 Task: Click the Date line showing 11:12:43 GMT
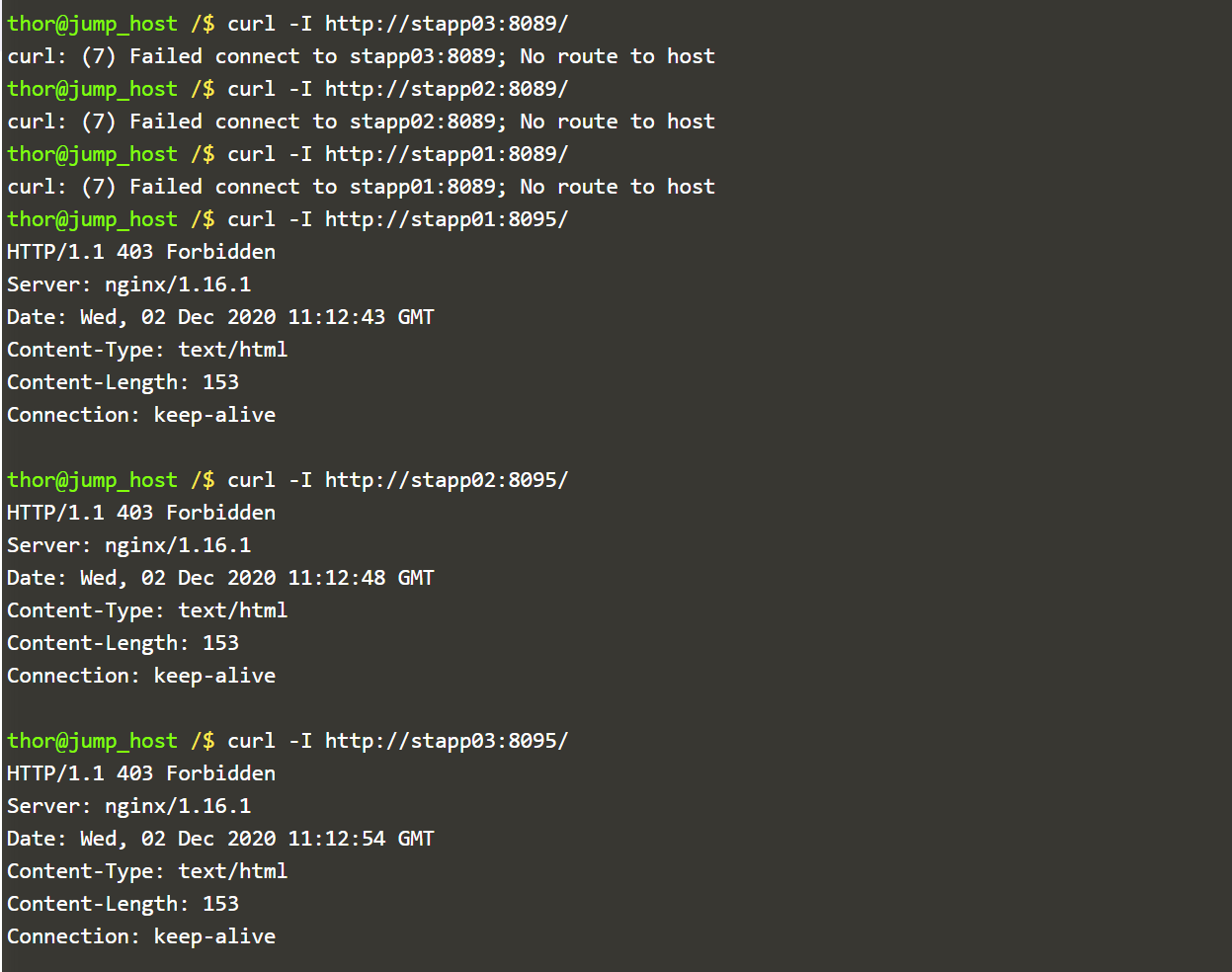tap(220, 317)
